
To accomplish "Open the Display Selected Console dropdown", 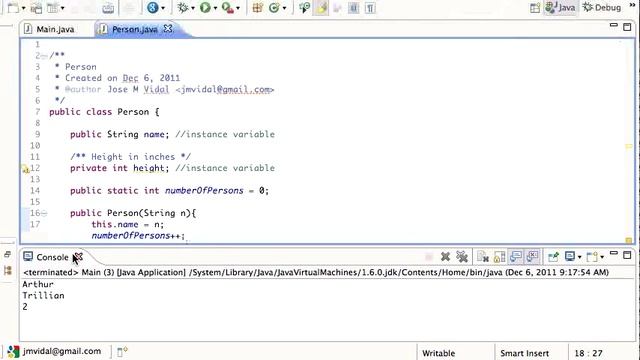I will (579, 257).
